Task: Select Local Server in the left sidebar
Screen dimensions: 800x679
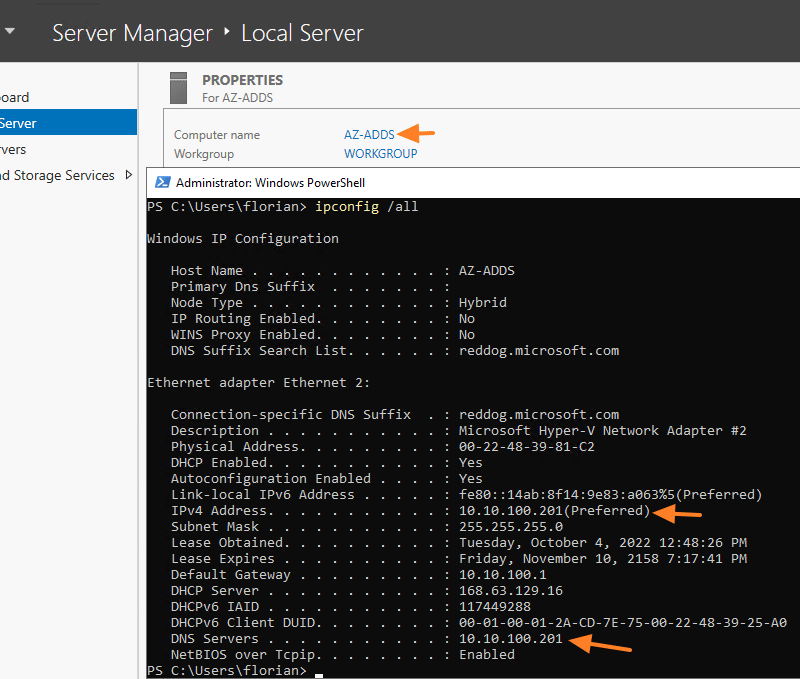Action: (18, 123)
